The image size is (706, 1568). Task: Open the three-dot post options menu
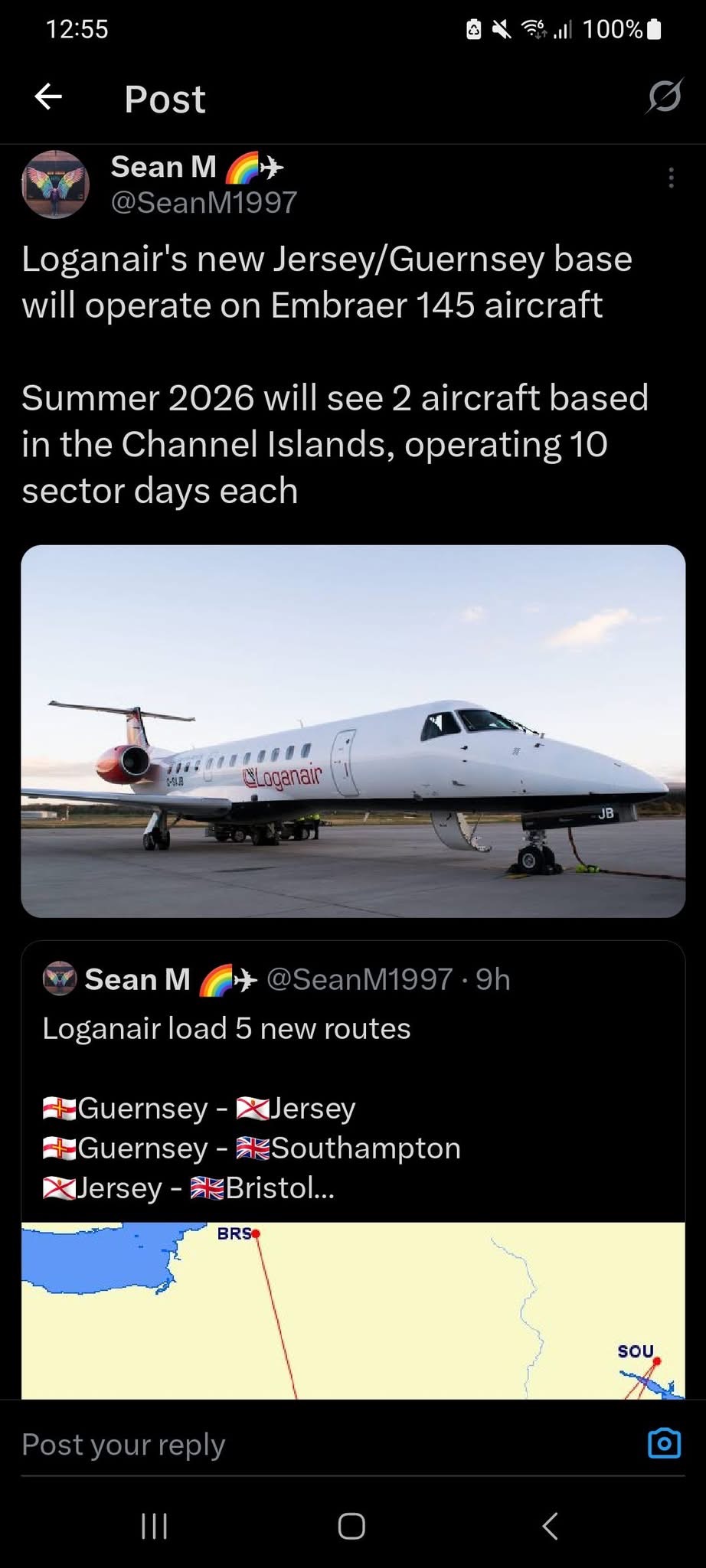click(x=671, y=178)
